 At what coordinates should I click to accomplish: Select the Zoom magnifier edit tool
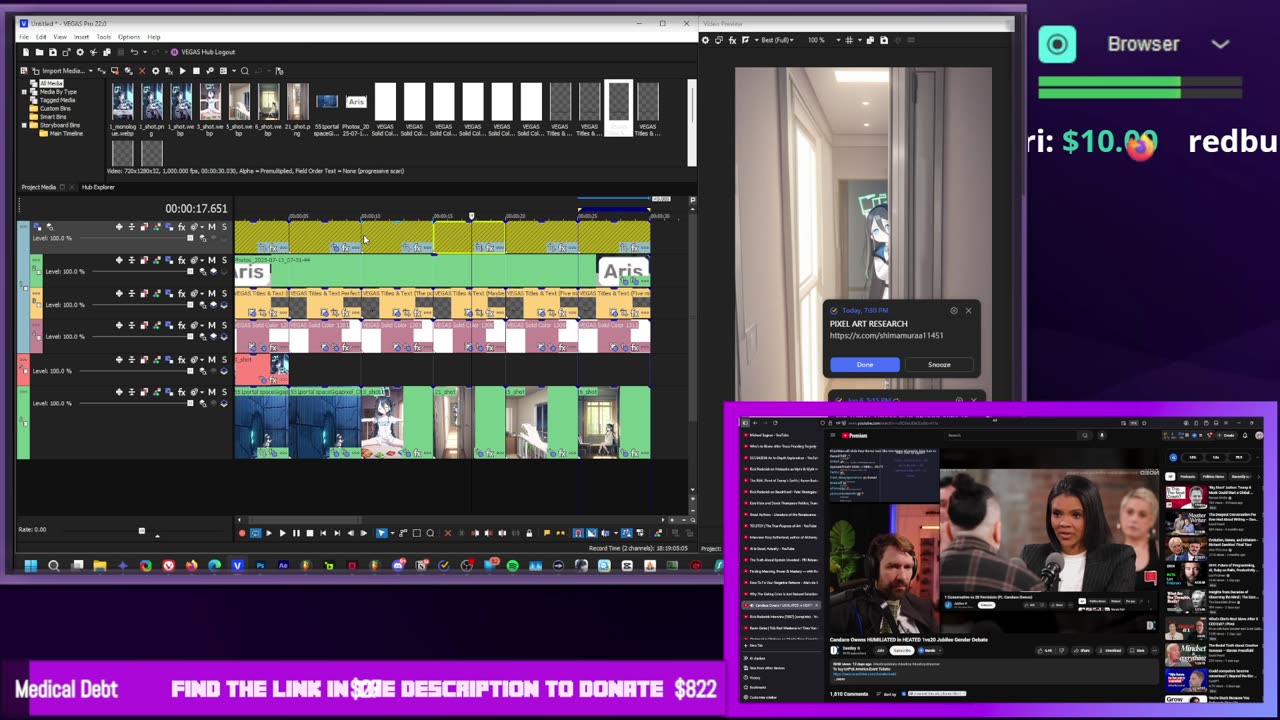pyautogui.click(x=430, y=533)
